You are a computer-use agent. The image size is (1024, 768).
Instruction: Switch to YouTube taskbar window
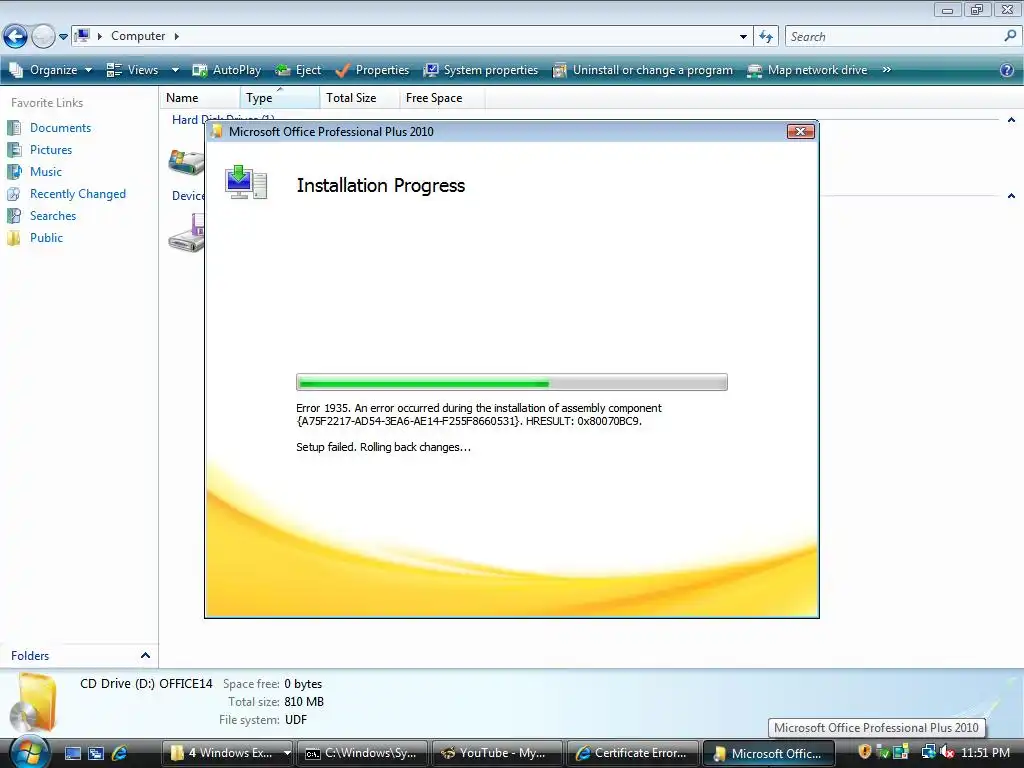tap(498, 753)
